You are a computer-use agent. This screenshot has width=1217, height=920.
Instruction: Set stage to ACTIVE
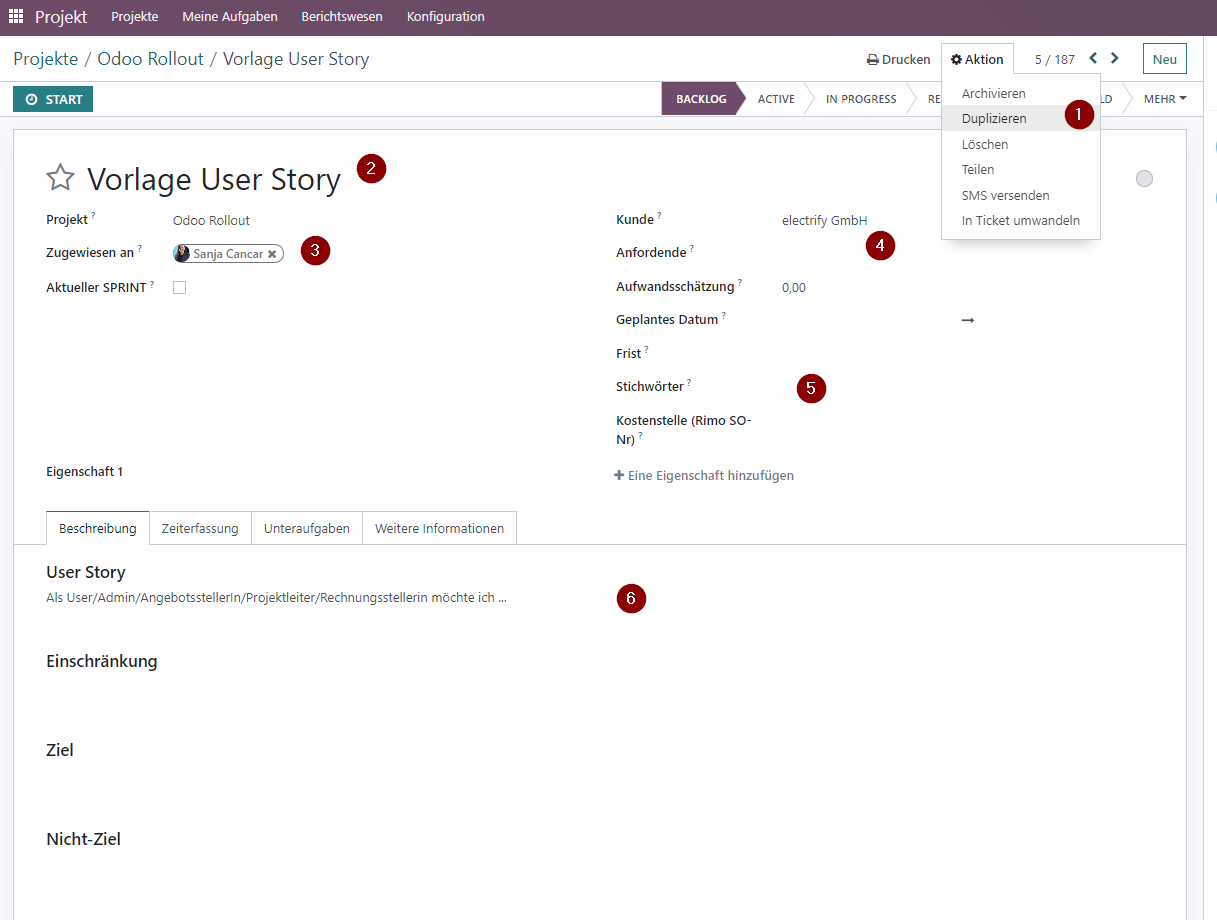point(776,99)
